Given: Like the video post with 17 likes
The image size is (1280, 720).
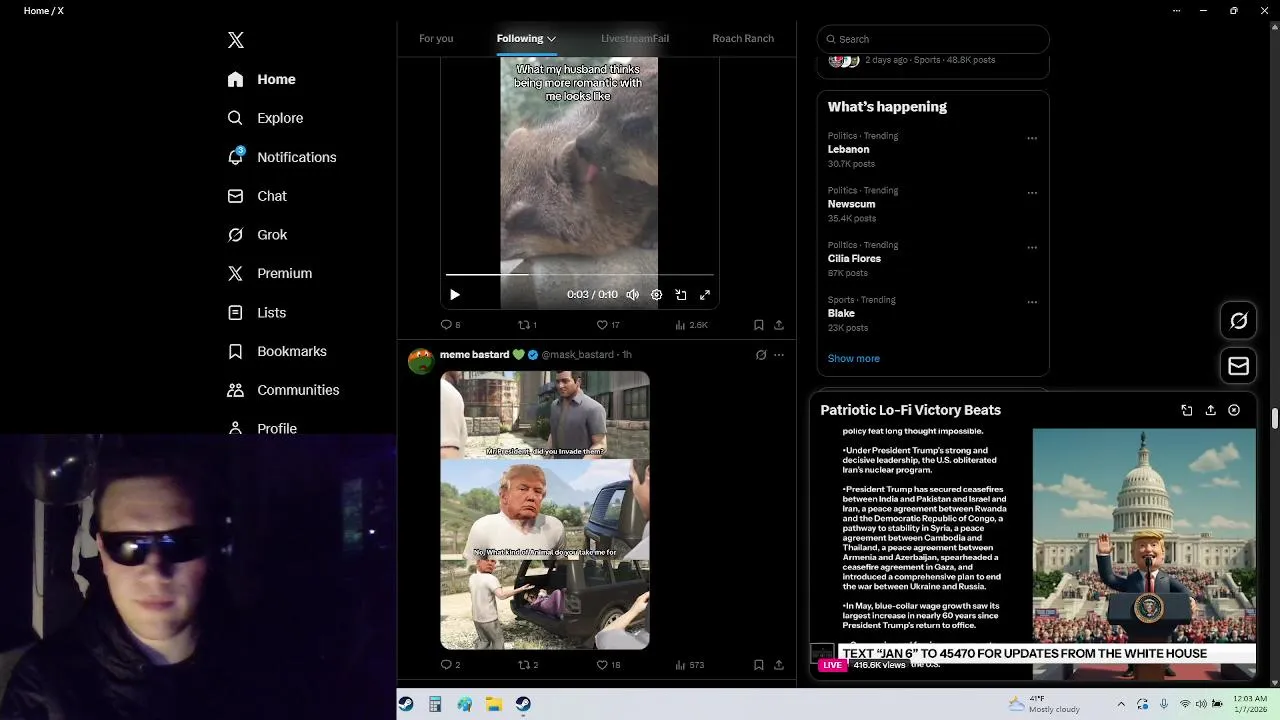Looking at the screenshot, I should (608, 325).
